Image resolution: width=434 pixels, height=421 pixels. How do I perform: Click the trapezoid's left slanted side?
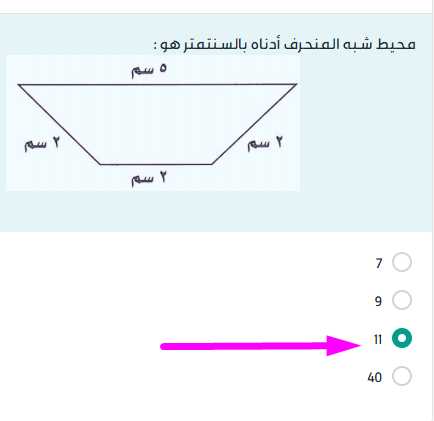(x=59, y=124)
